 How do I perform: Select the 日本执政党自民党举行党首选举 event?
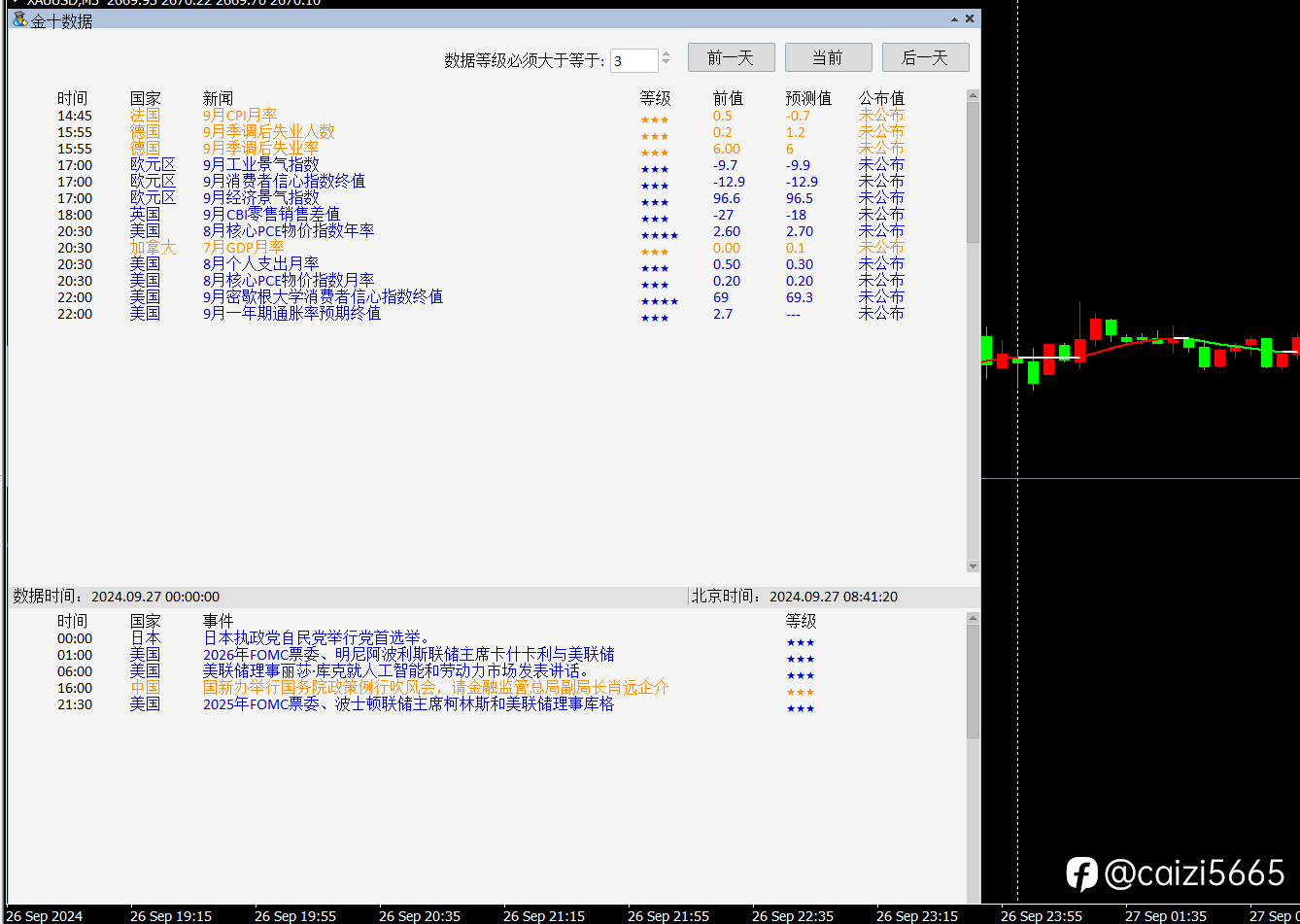pos(437,638)
